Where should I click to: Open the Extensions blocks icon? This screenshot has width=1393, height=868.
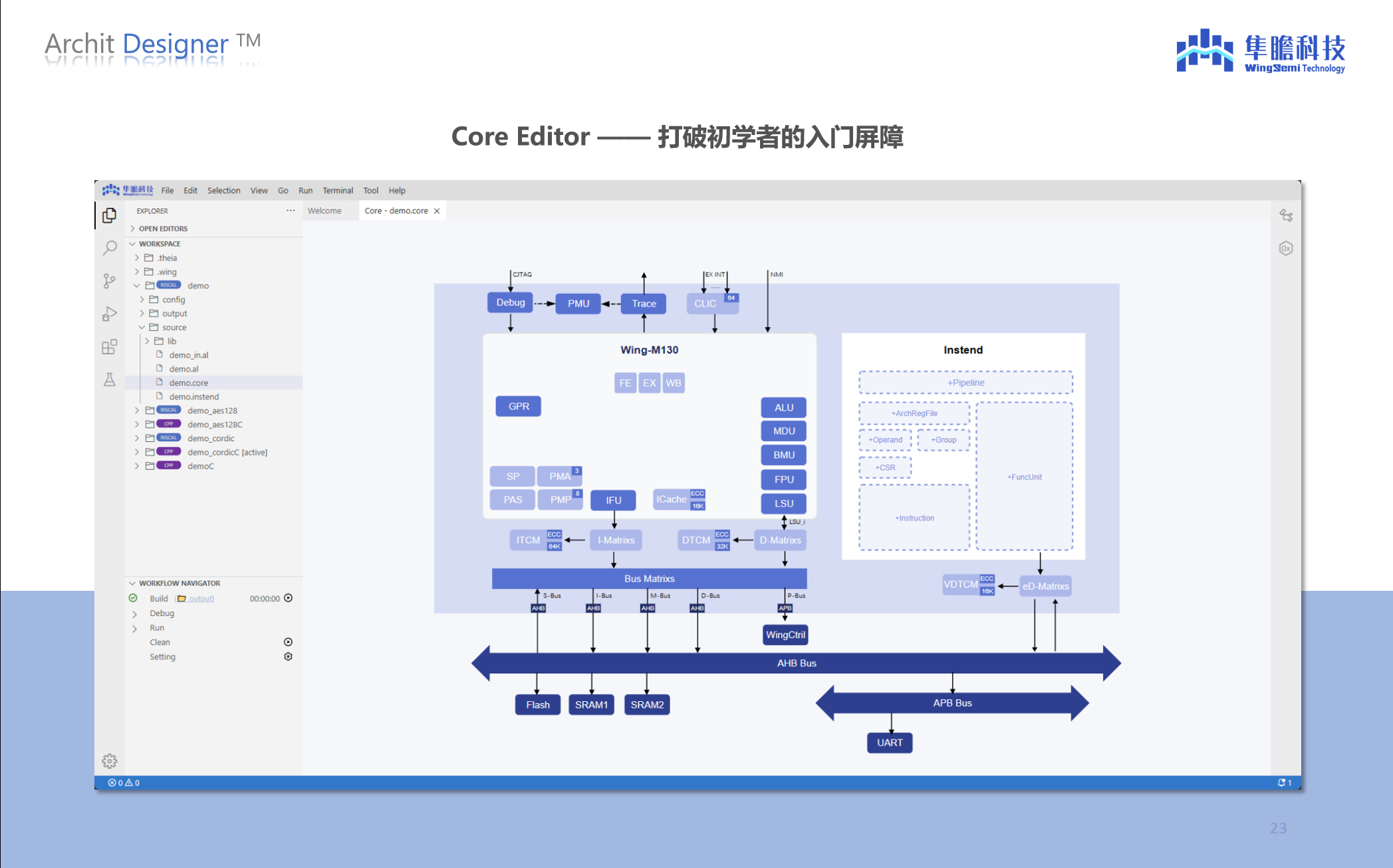(110, 347)
